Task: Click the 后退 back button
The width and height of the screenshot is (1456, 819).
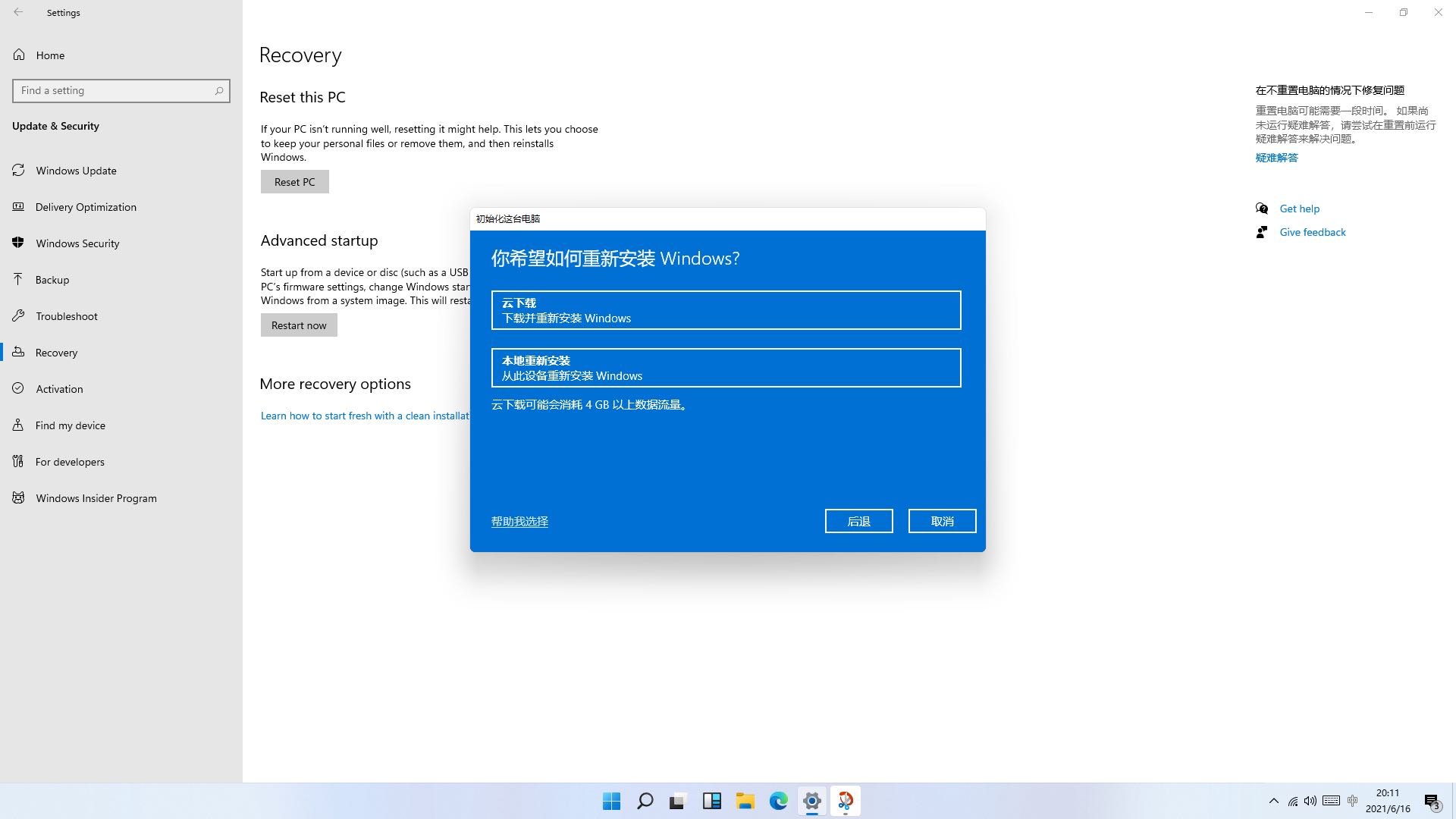Action: (858, 521)
